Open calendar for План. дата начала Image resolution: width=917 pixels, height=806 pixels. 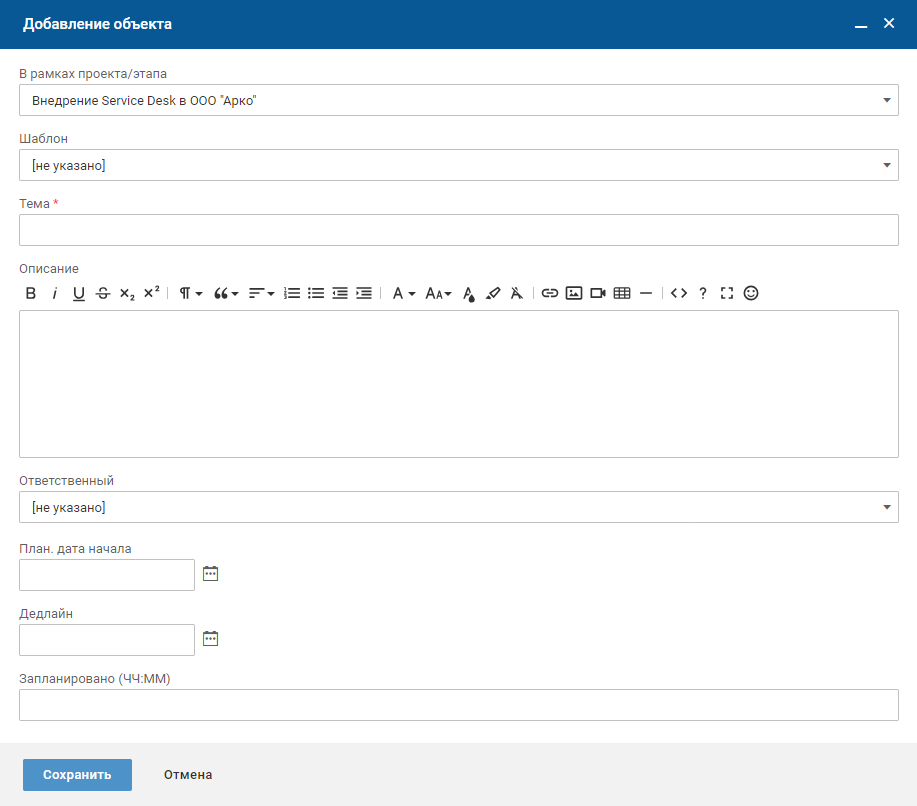coord(210,574)
